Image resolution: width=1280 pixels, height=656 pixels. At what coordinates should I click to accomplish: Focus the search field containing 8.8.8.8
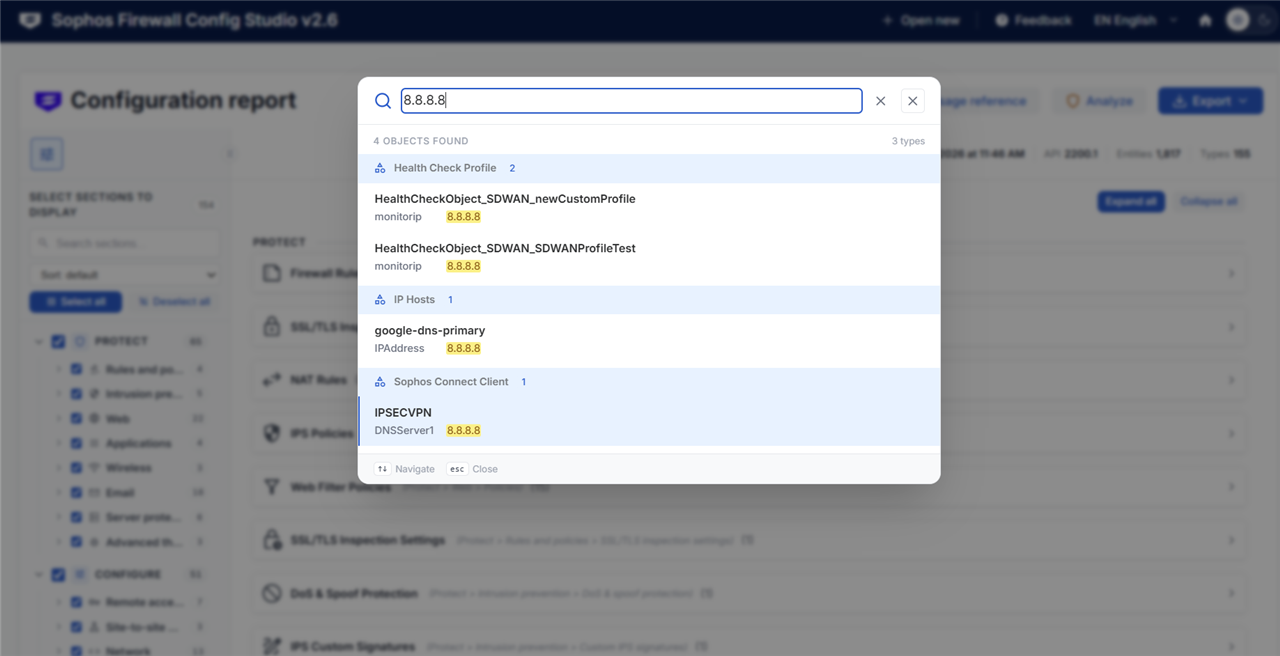[x=631, y=101]
